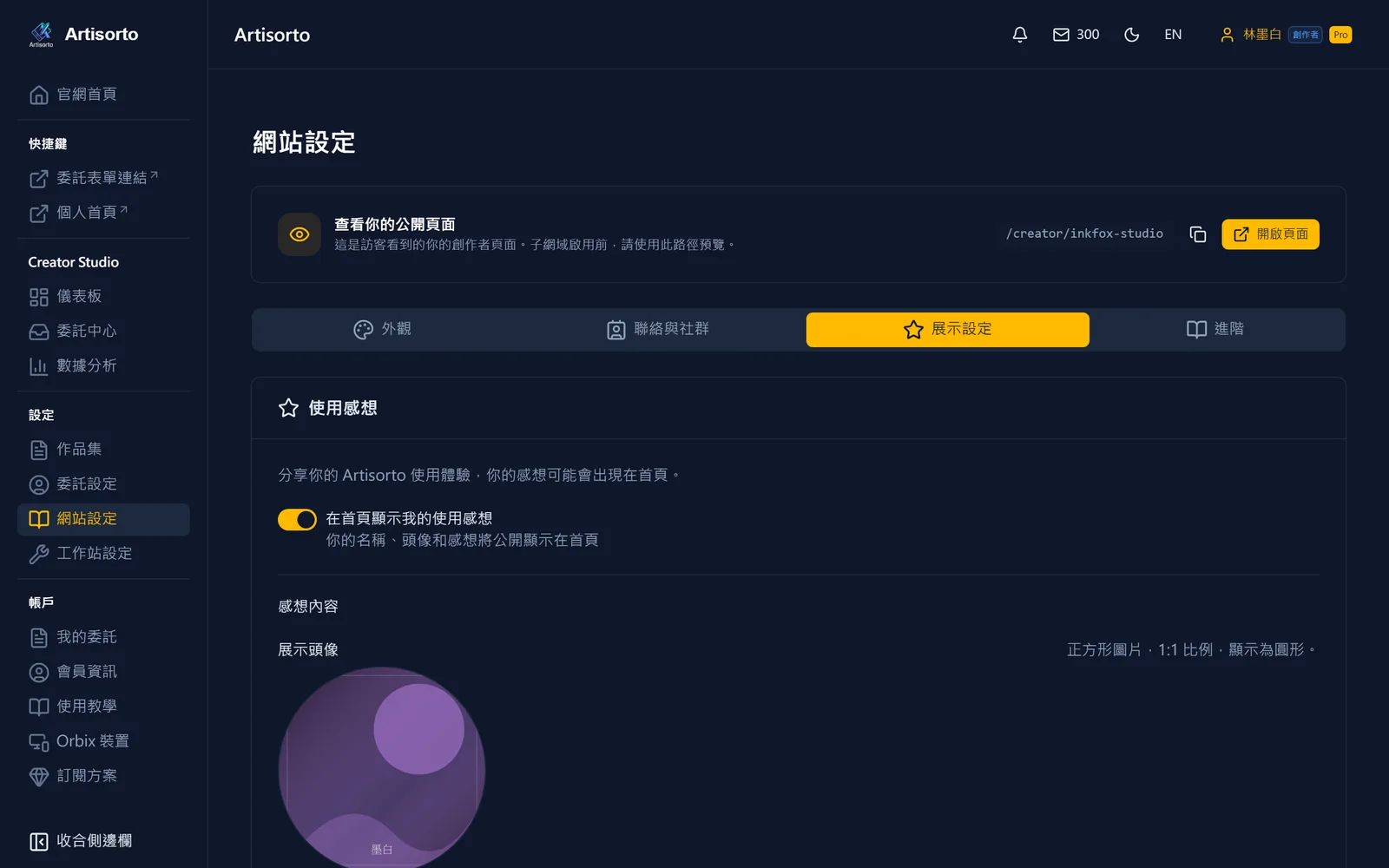The height and width of the screenshot is (868, 1389).
Task: Open 使用教學 tutorial
Action: pyautogui.click(x=103, y=707)
